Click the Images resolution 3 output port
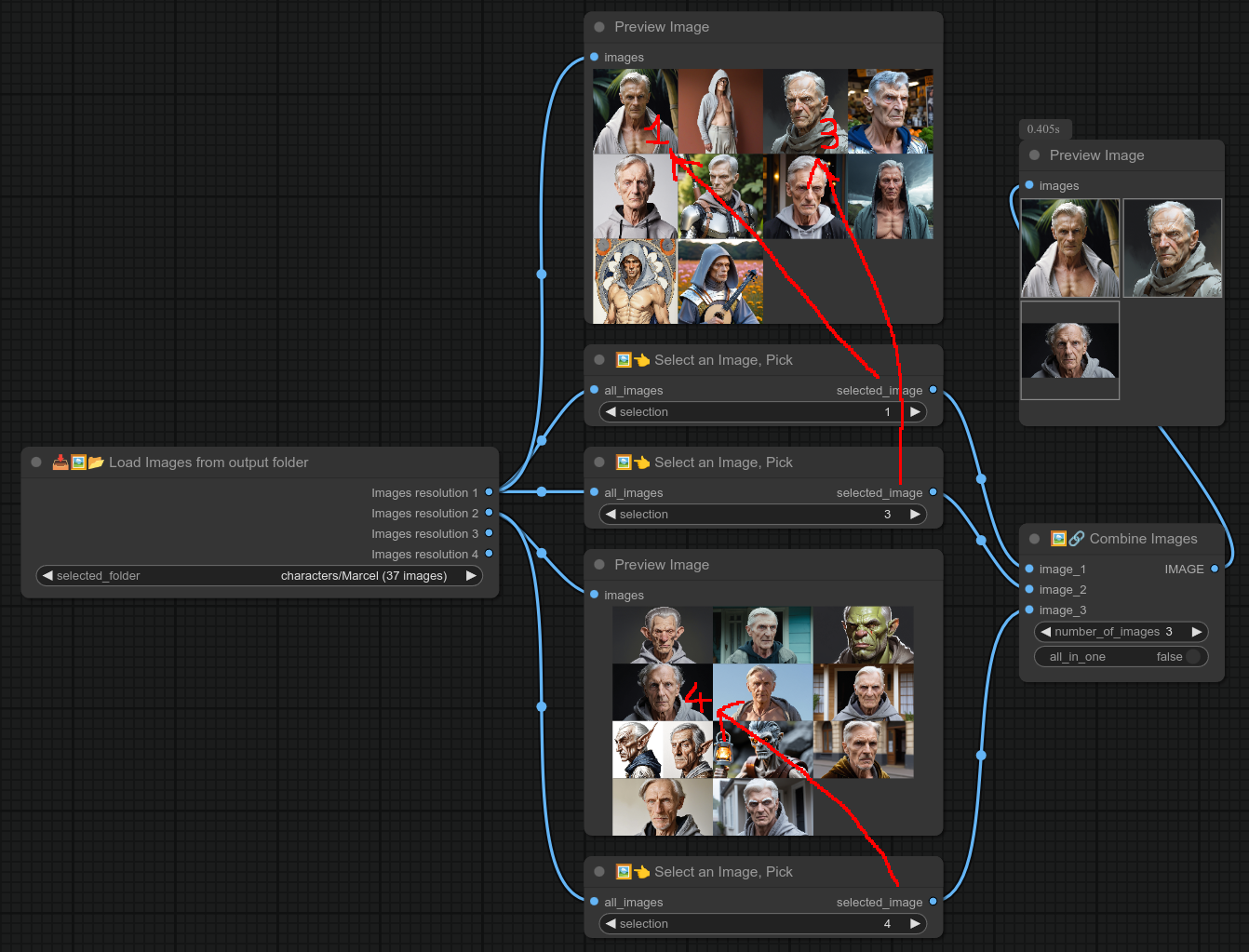Viewport: 1249px width, 952px height. pyautogui.click(x=489, y=533)
